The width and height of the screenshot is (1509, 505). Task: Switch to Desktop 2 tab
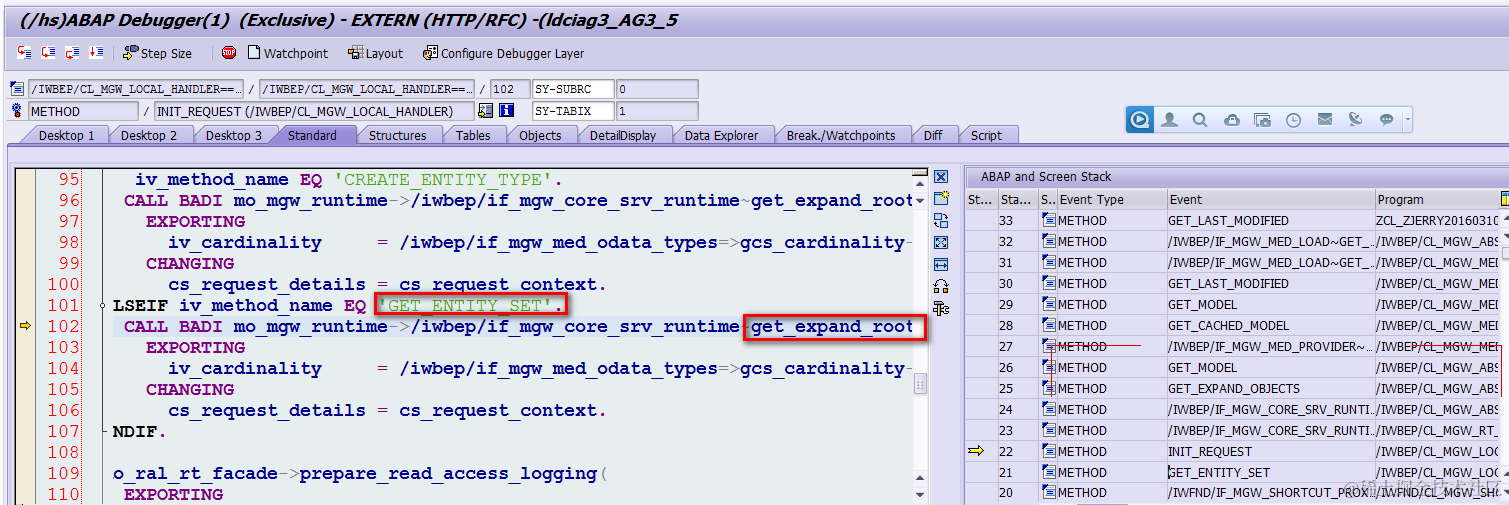coord(149,135)
